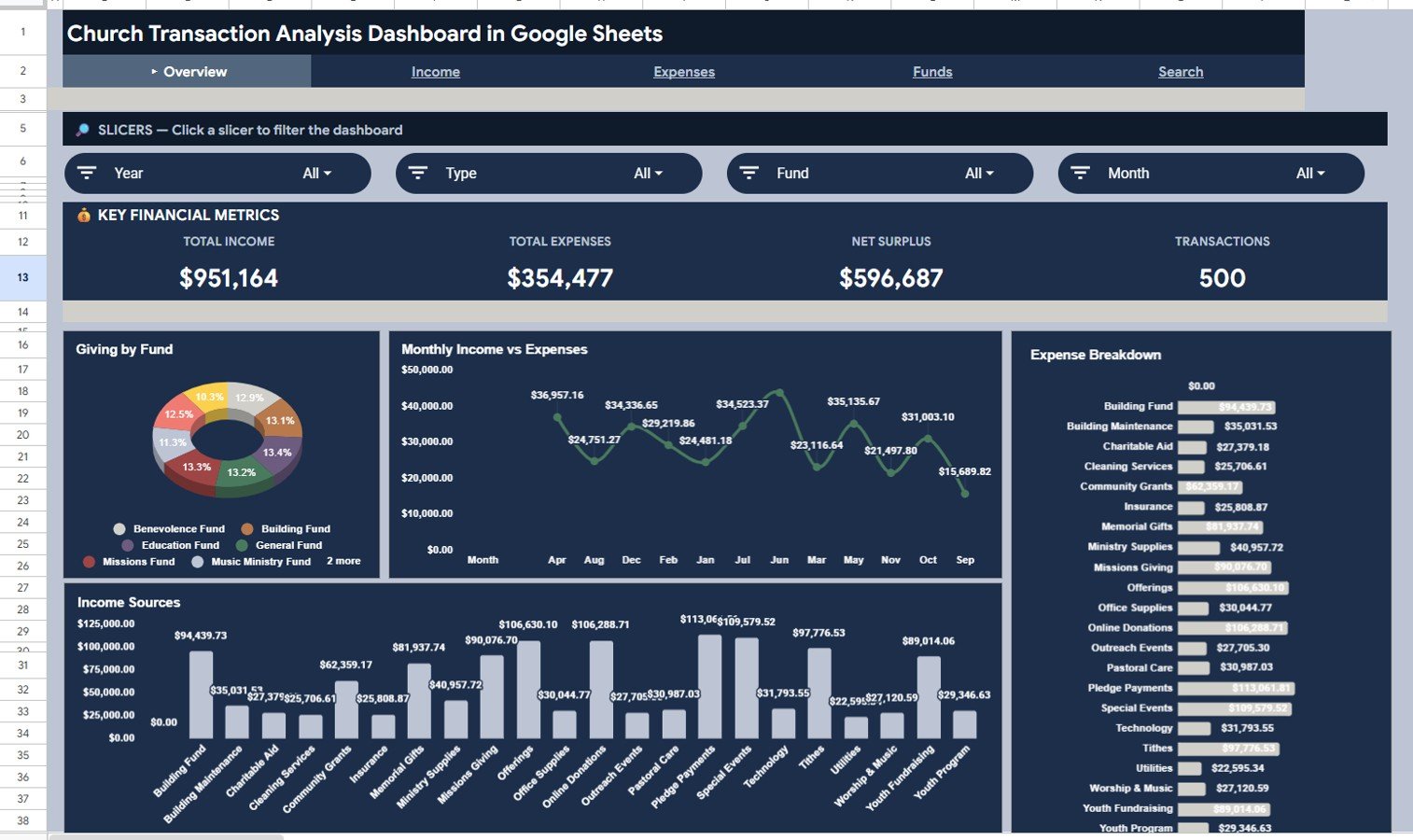
Task: Click the Tithes bar in Expense Breakdown
Action: [x=1228, y=749]
